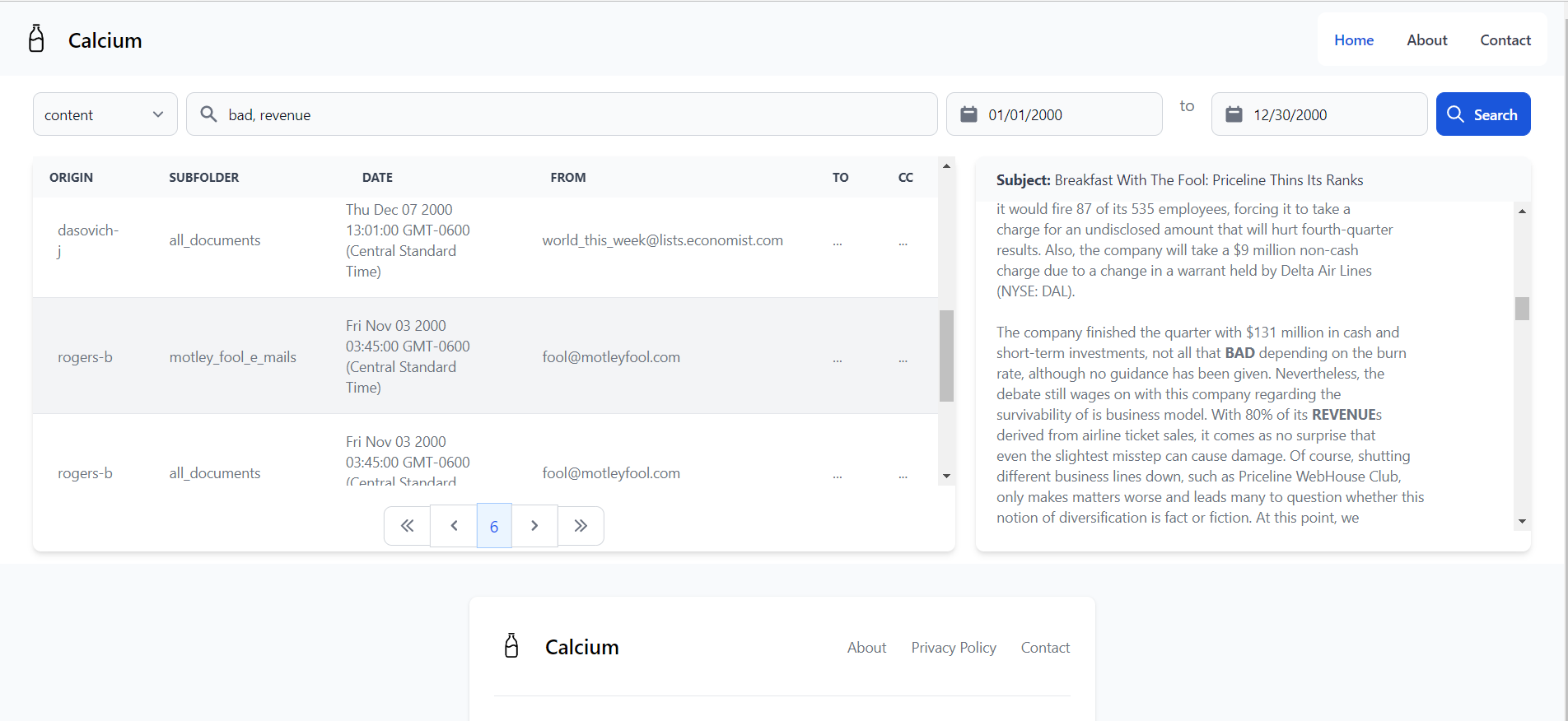1568x721 pixels.
Task: Click the footer Calcium bottle logo
Action: 511,646
